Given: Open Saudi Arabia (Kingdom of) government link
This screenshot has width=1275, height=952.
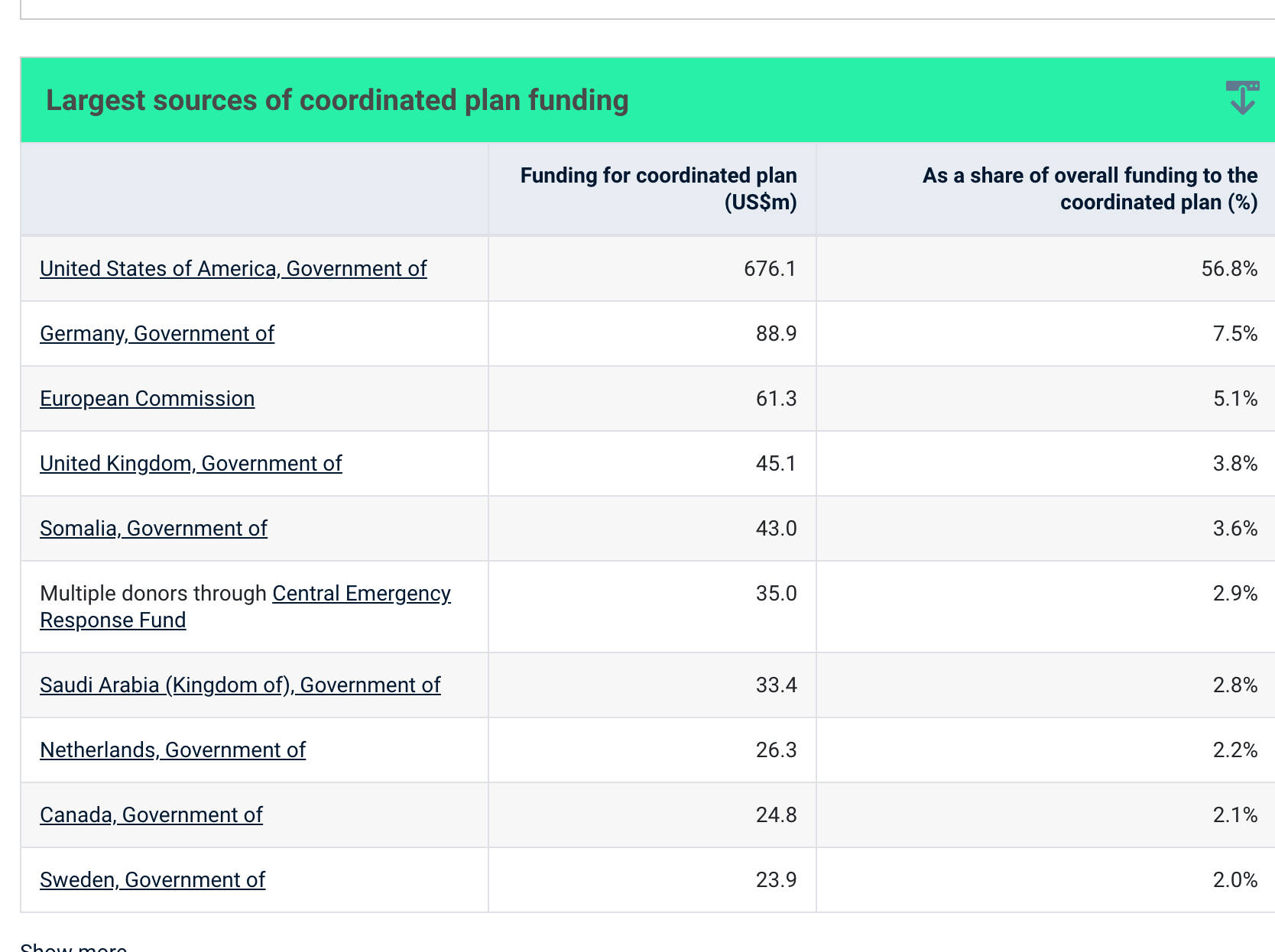Looking at the screenshot, I should pyautogui.click(x=240, y=685).
